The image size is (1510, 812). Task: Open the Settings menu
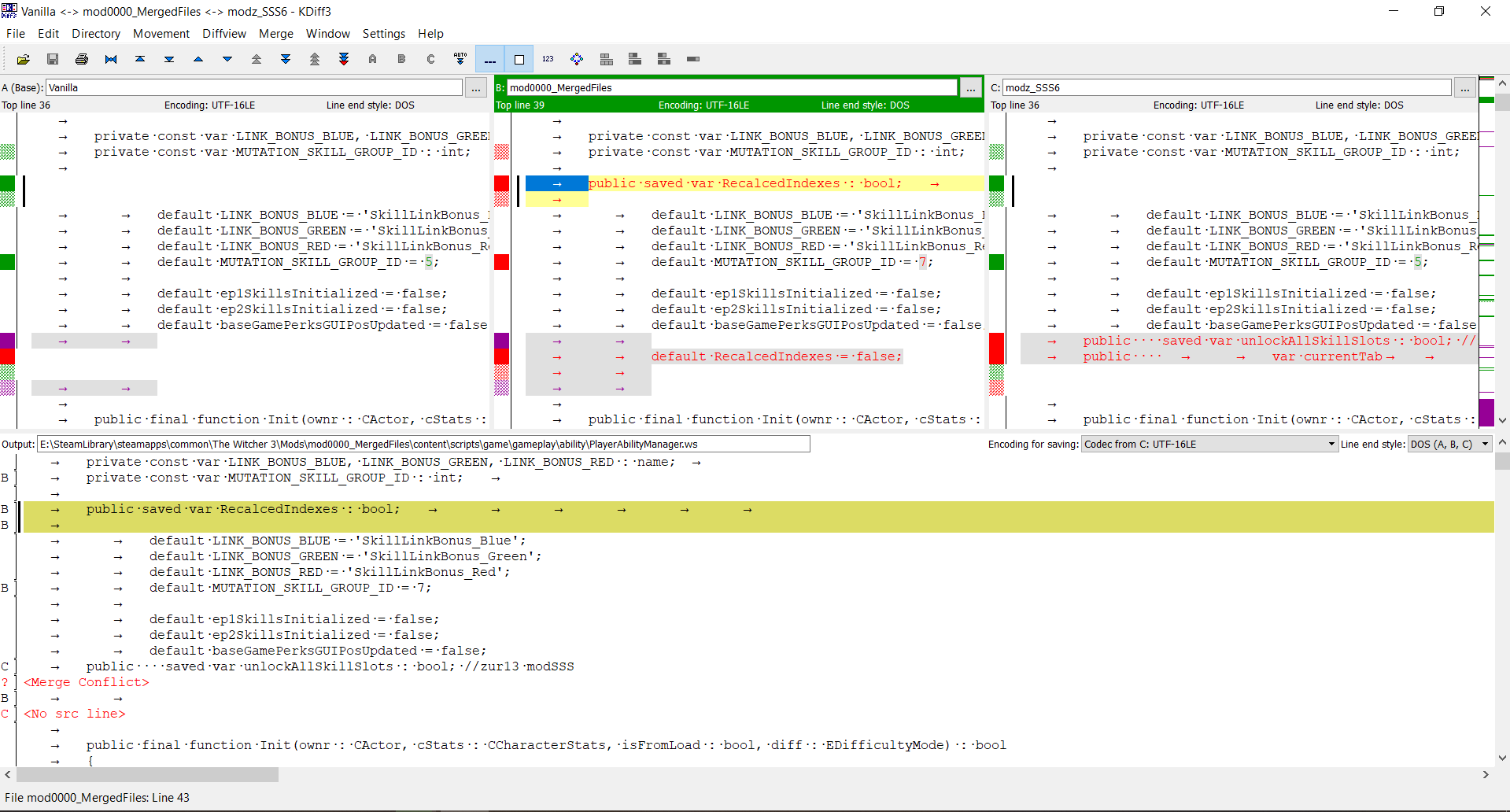[x=384, y=34]
